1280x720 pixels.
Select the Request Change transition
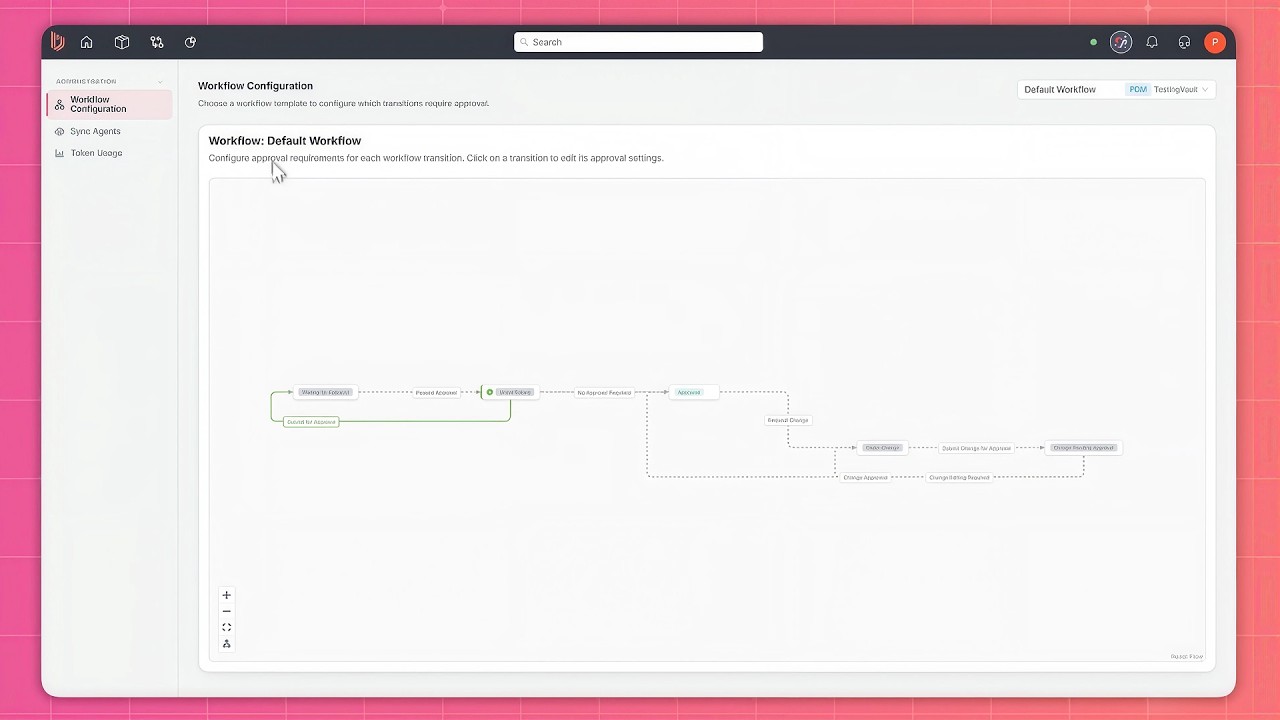(788, 420)
